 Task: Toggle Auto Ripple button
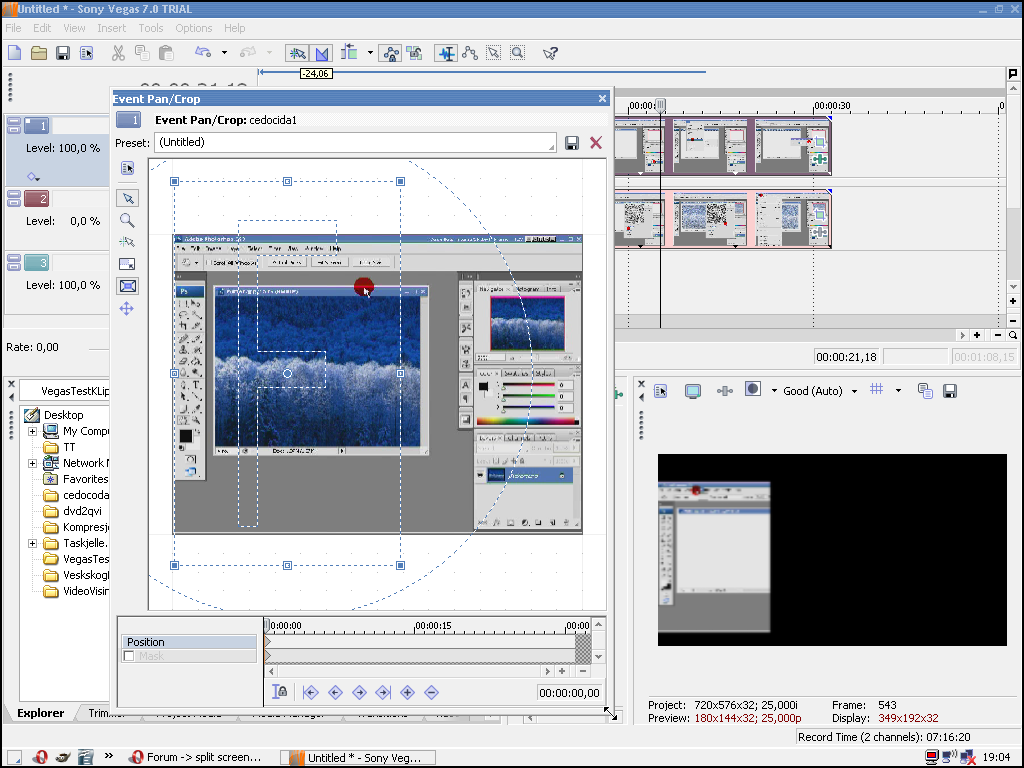(349, 53)
